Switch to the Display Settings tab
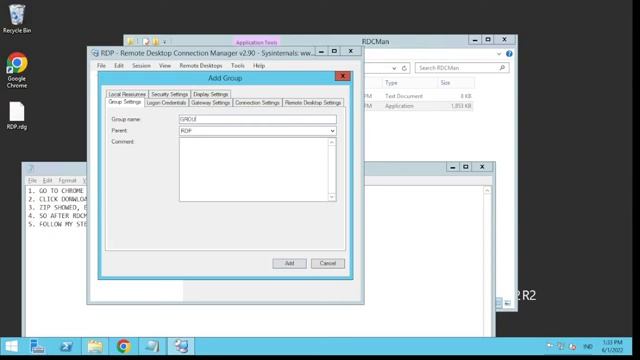Viewport: 640px width, 360px height. 211,94
